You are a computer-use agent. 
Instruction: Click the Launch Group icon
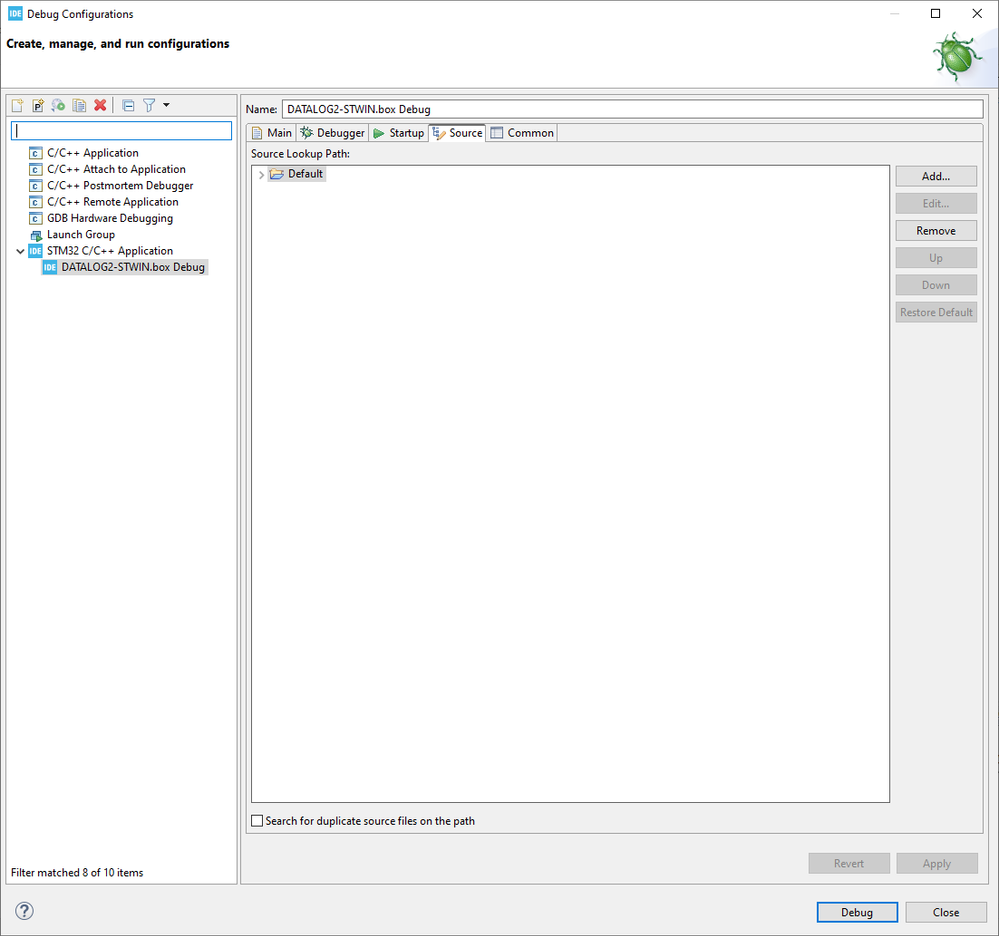tap(36, 235)
